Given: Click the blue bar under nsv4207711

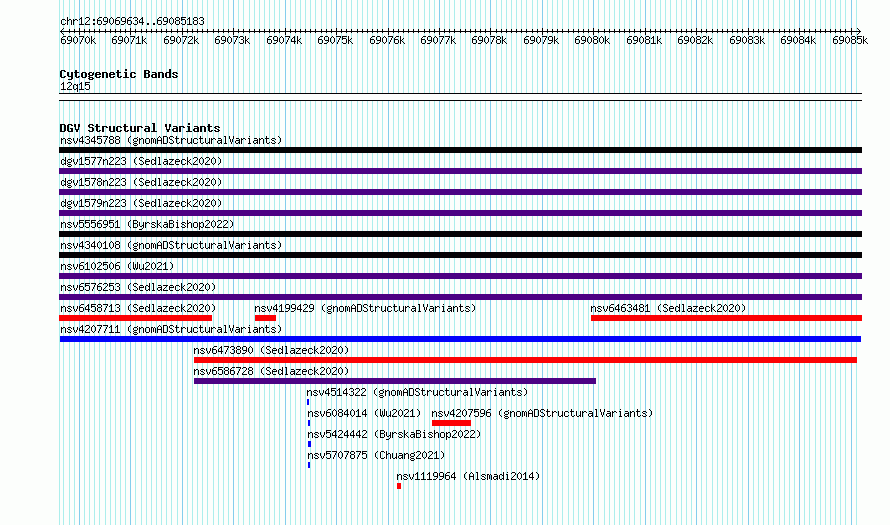Looking at the screenshot, I should (460, 339).
